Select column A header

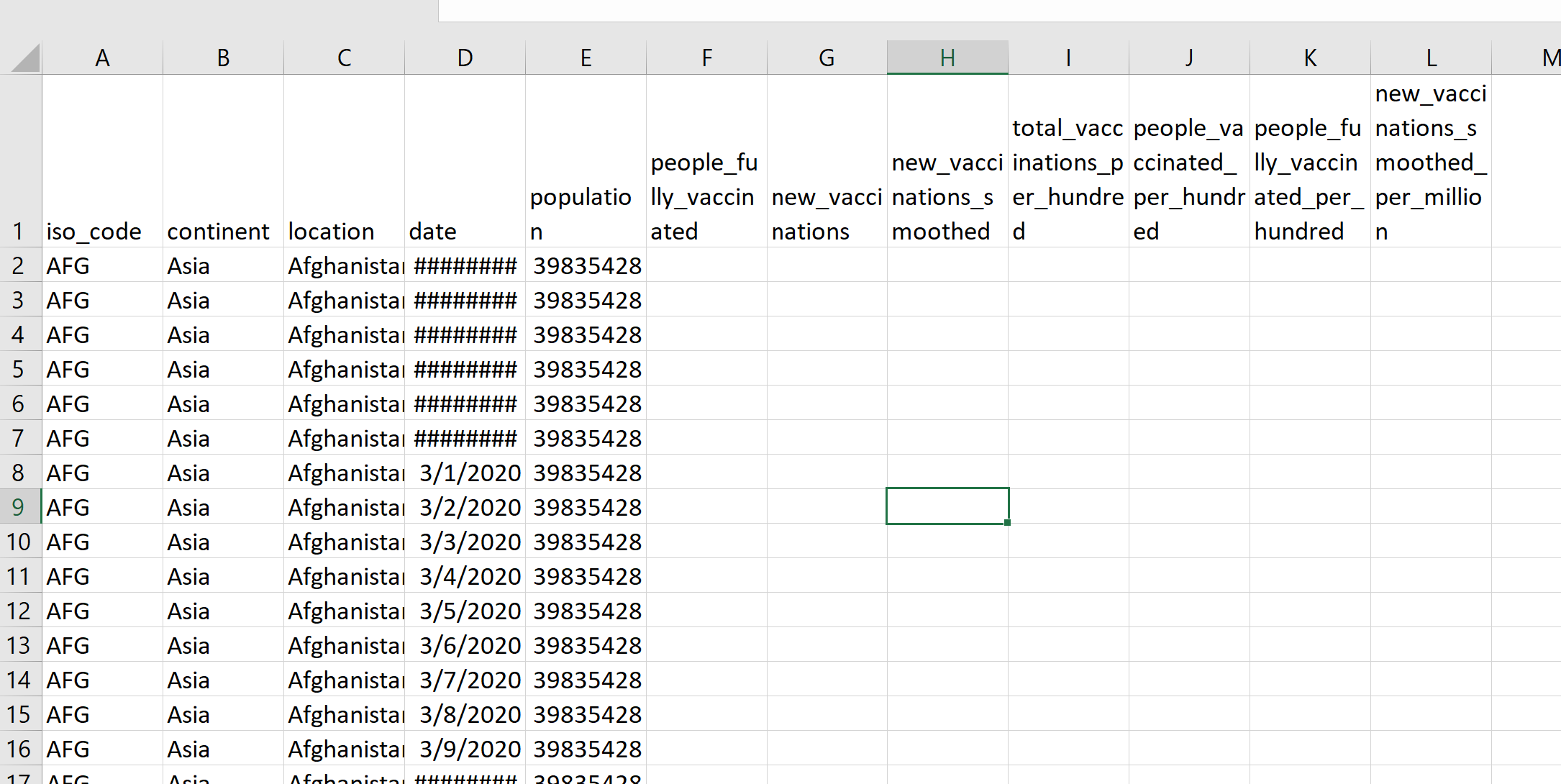(102, 58)
